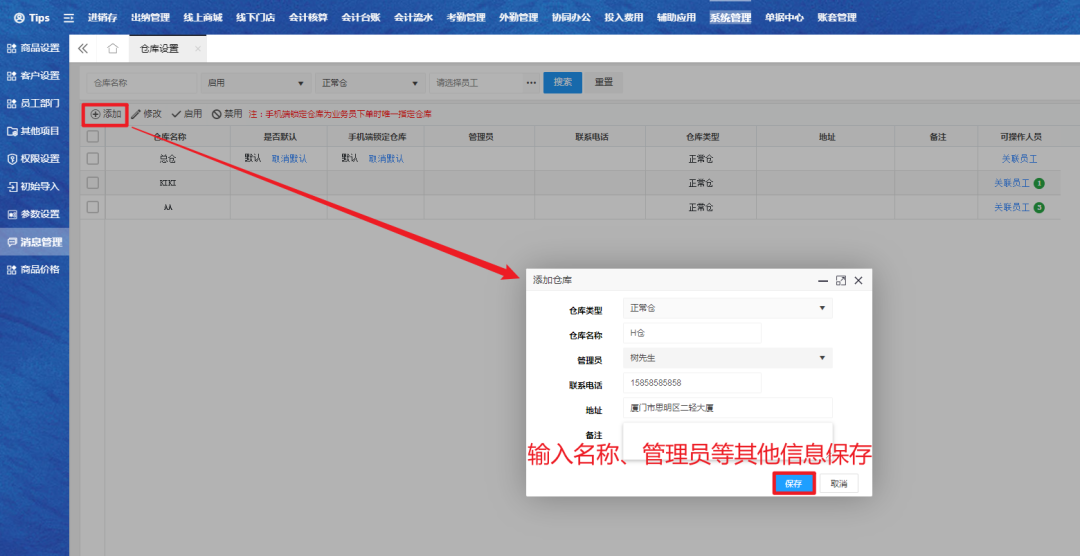This screenshot has width=1080, height=556.
Task: Click the 添加 (add) plus icon
Action: 96,114
